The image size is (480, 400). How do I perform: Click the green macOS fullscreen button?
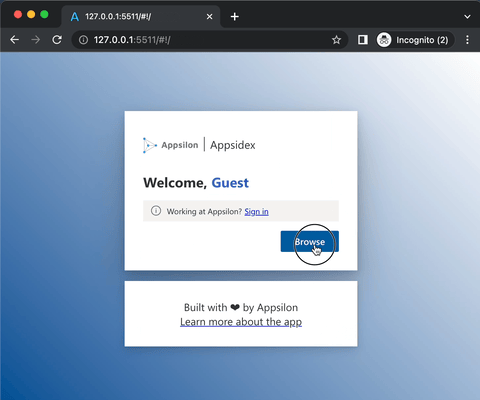[x=44, y=15]
